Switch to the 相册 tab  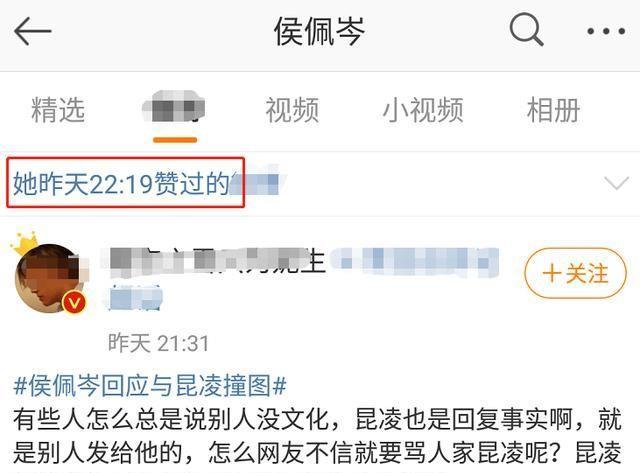point(553,110)
